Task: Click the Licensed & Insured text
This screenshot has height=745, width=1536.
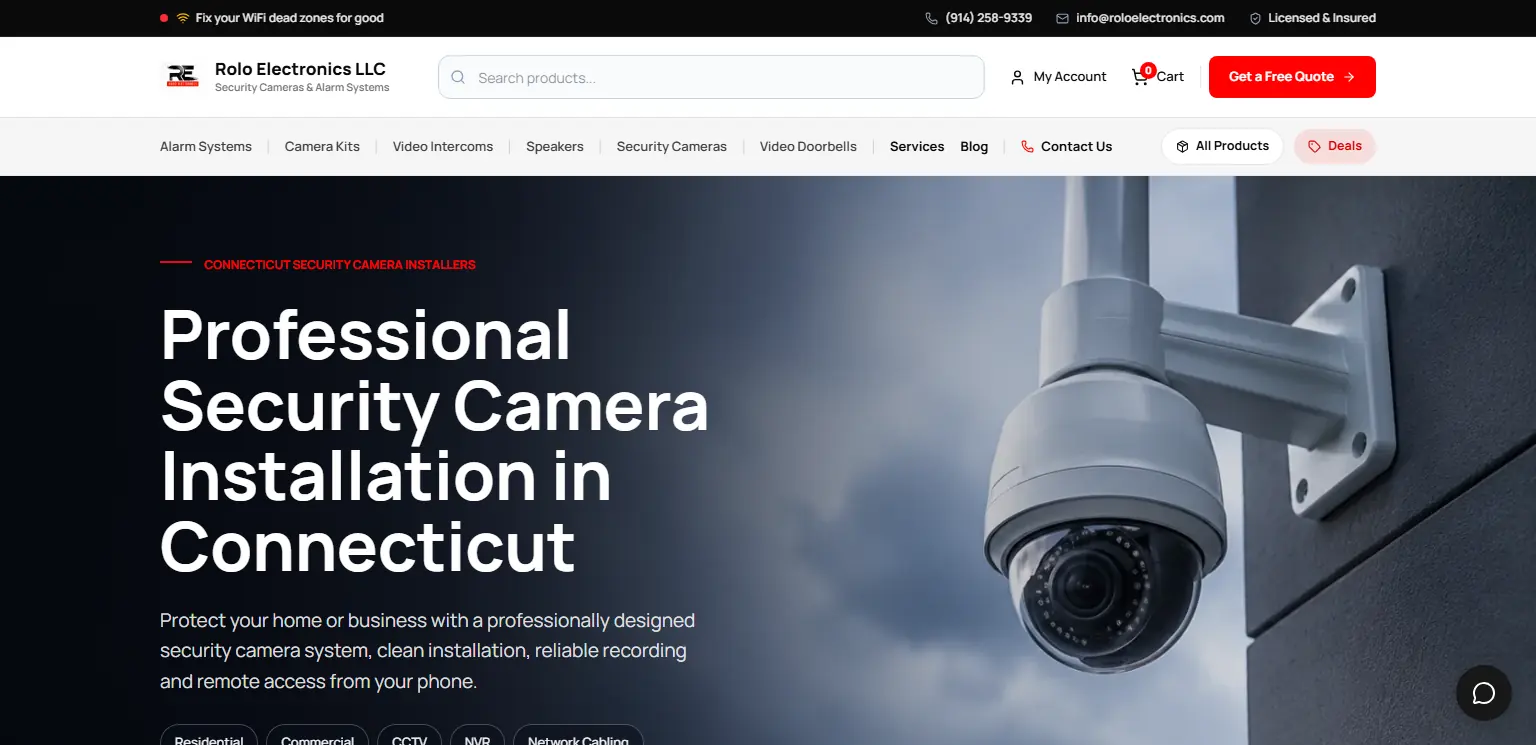Action: point(1322,18)
